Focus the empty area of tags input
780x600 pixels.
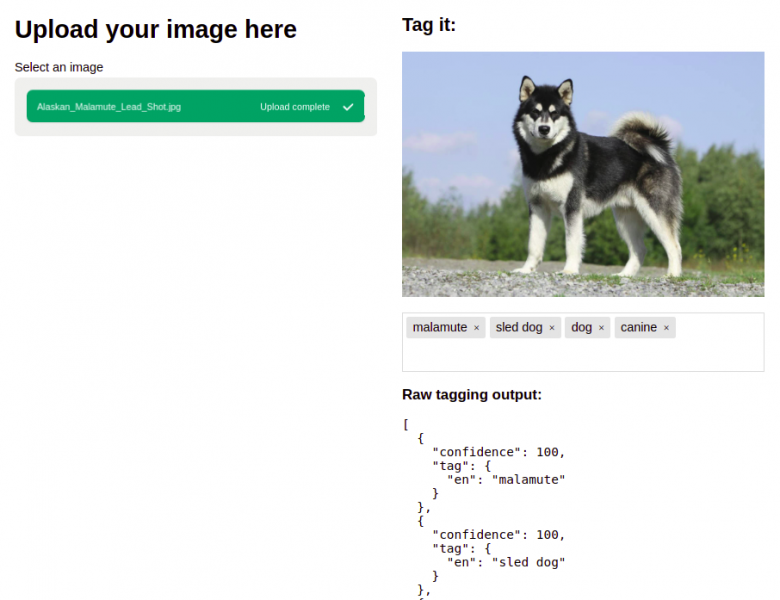(583, 355)
